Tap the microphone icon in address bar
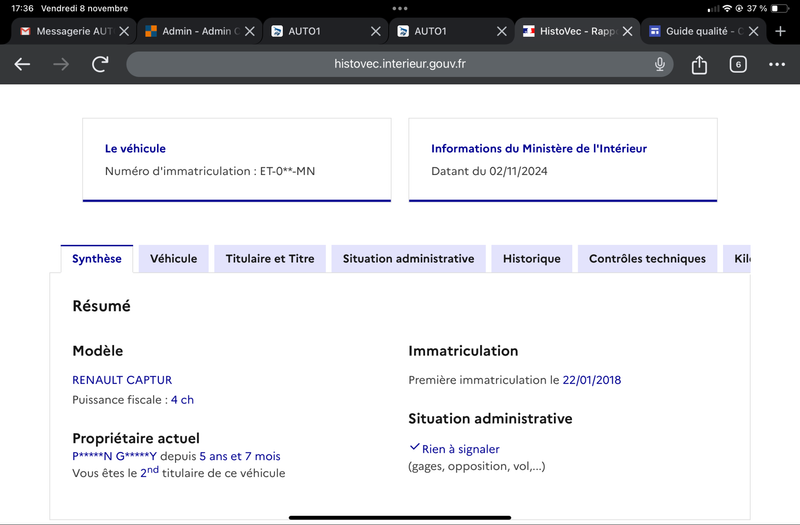 660,64
